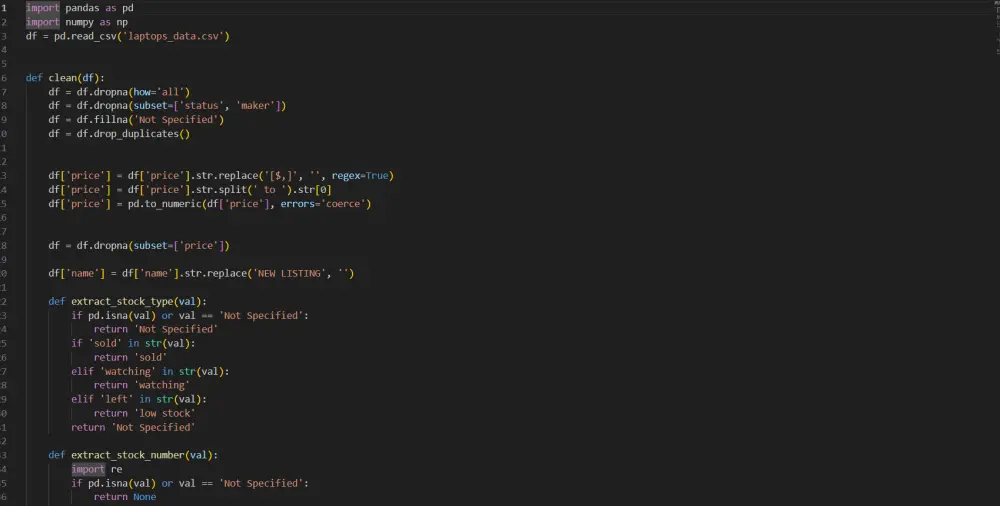Click the 'def clean(df):' definition
1000x506 pixels.
click(65, 78)
